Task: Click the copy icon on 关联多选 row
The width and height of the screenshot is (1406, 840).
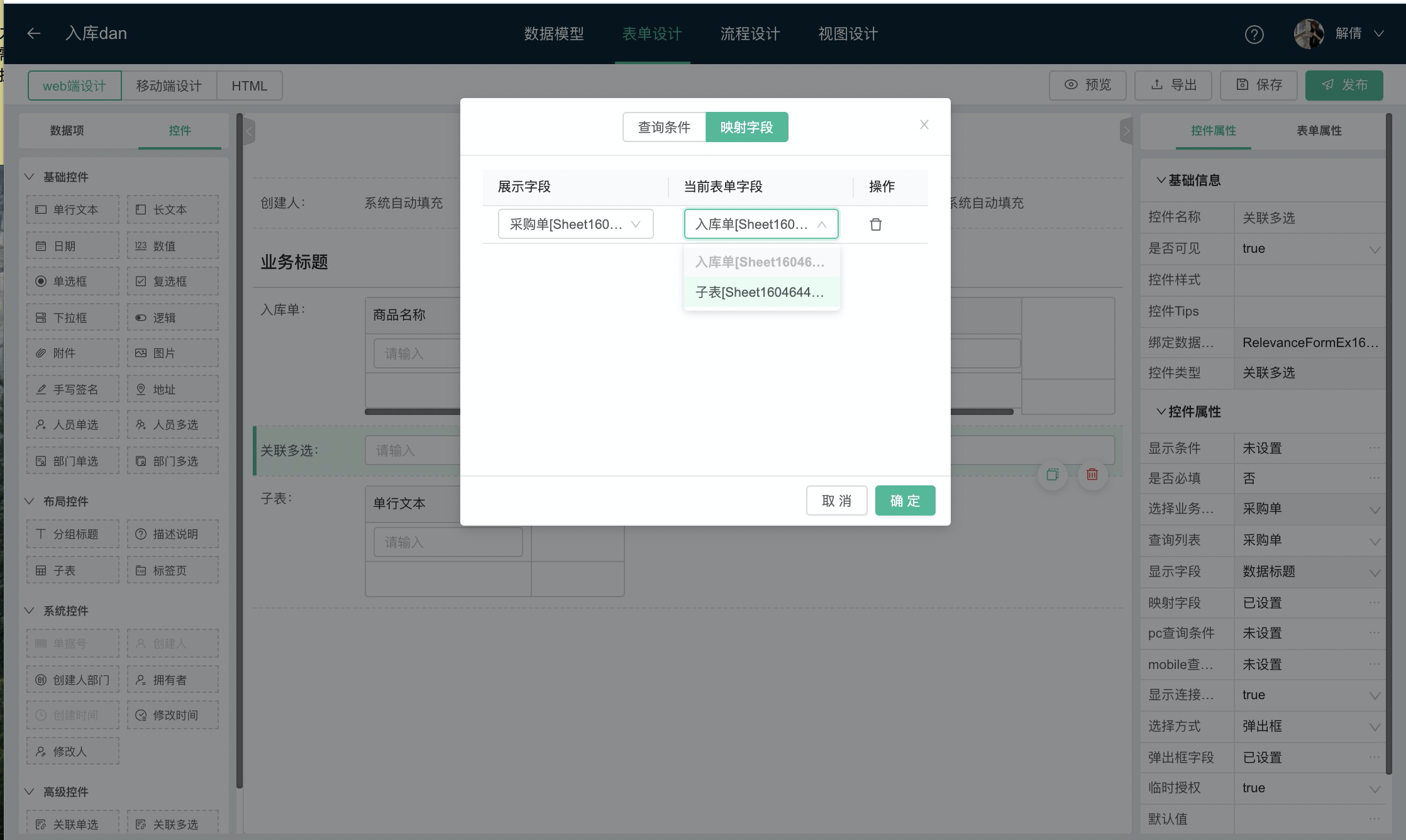Action: (1052, 474)
